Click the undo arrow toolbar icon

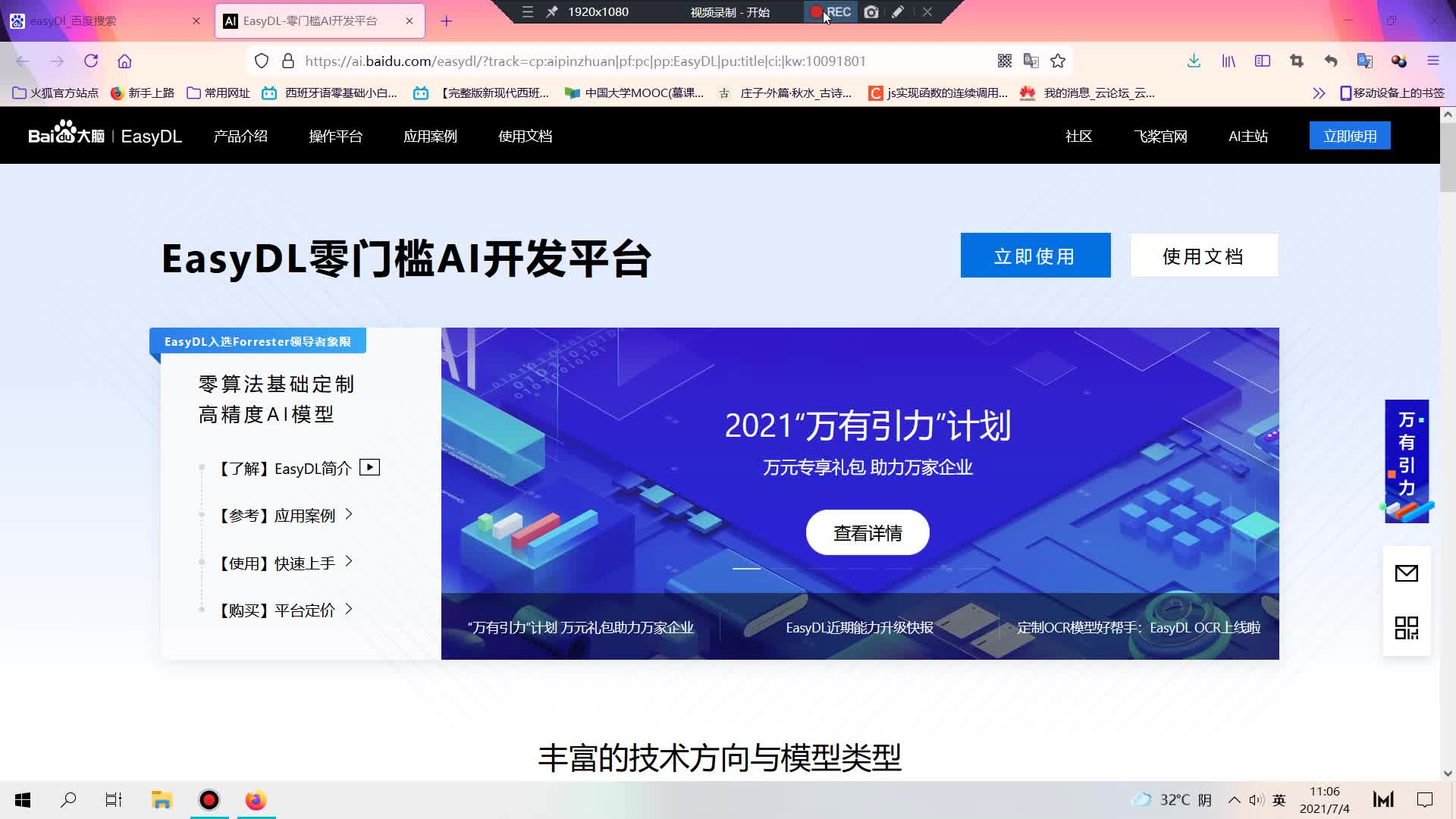[x=1331, y=61]
